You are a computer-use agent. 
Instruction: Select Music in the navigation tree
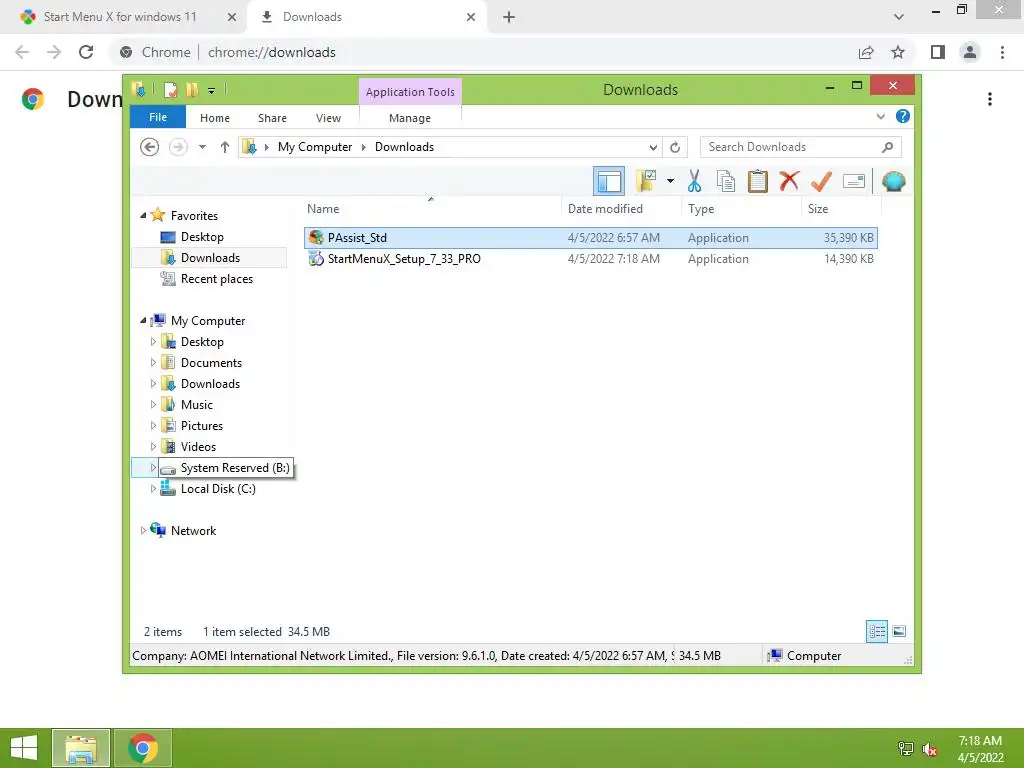coord(197,404)
